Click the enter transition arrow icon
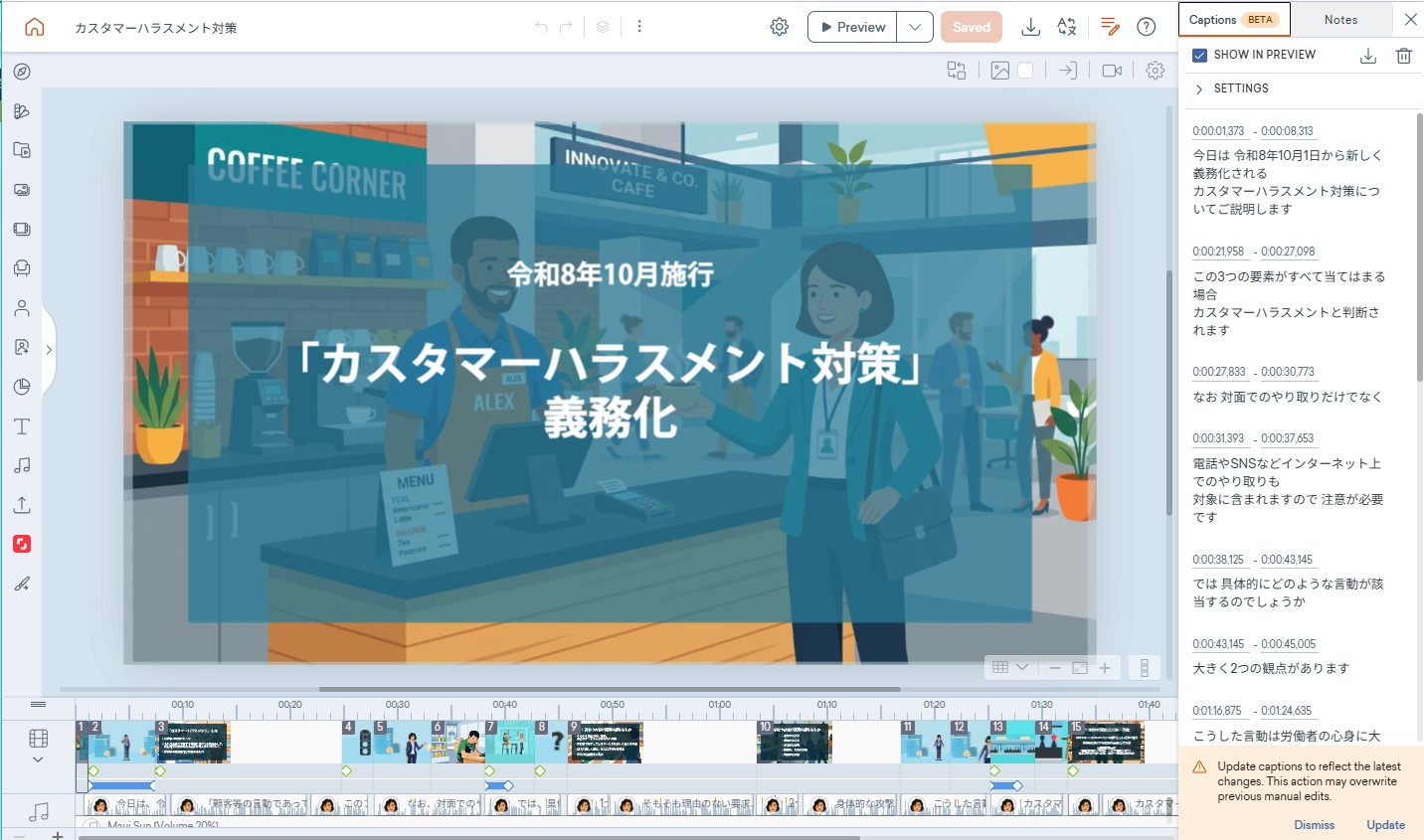 [1068, 71]
